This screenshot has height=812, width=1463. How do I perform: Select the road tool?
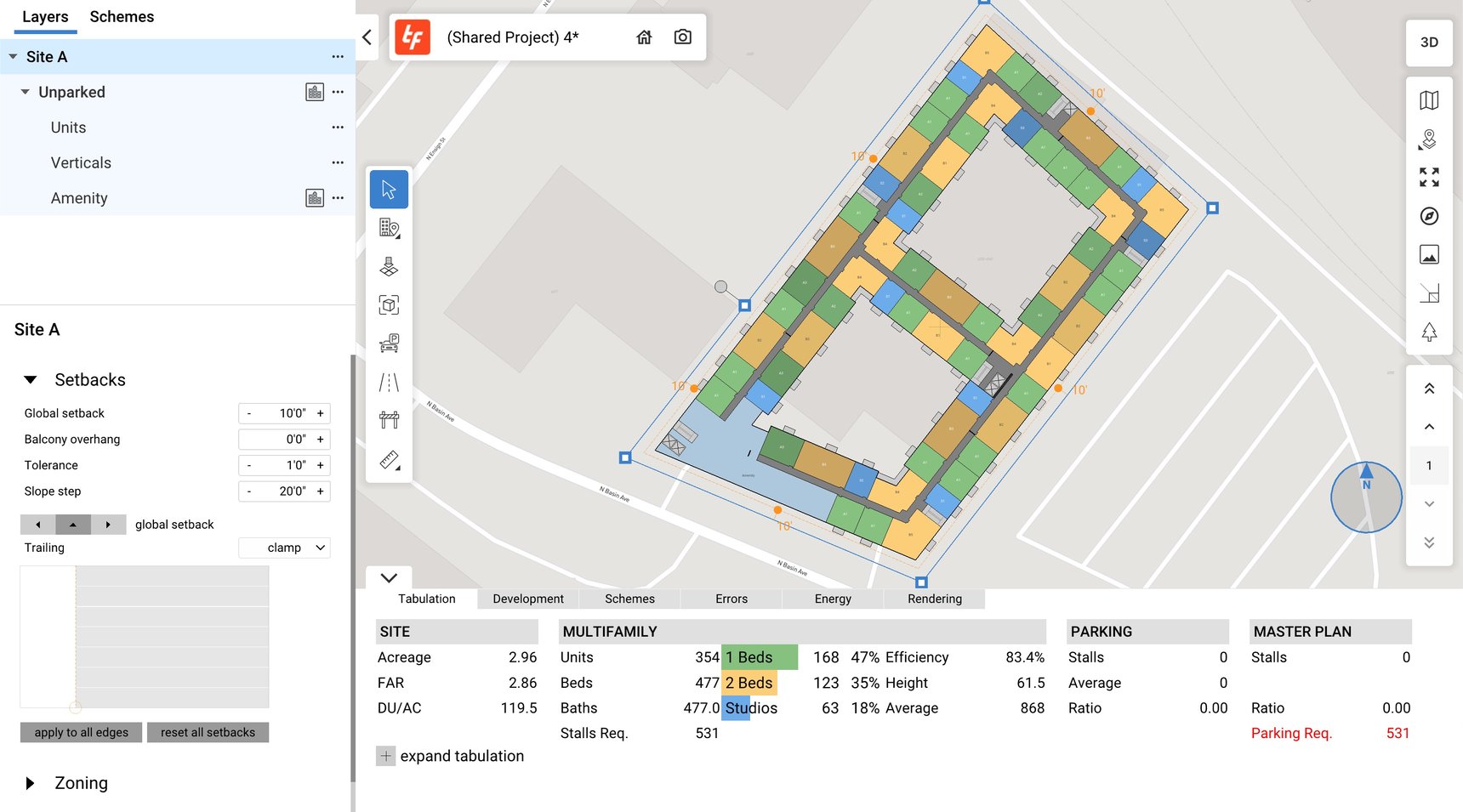[389, 382]
